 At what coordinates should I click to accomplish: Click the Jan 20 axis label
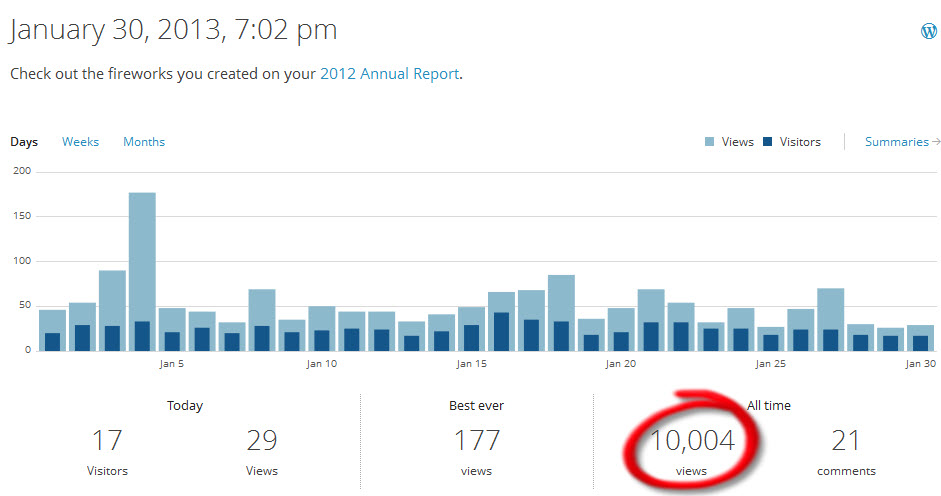(x=620, y=364)
